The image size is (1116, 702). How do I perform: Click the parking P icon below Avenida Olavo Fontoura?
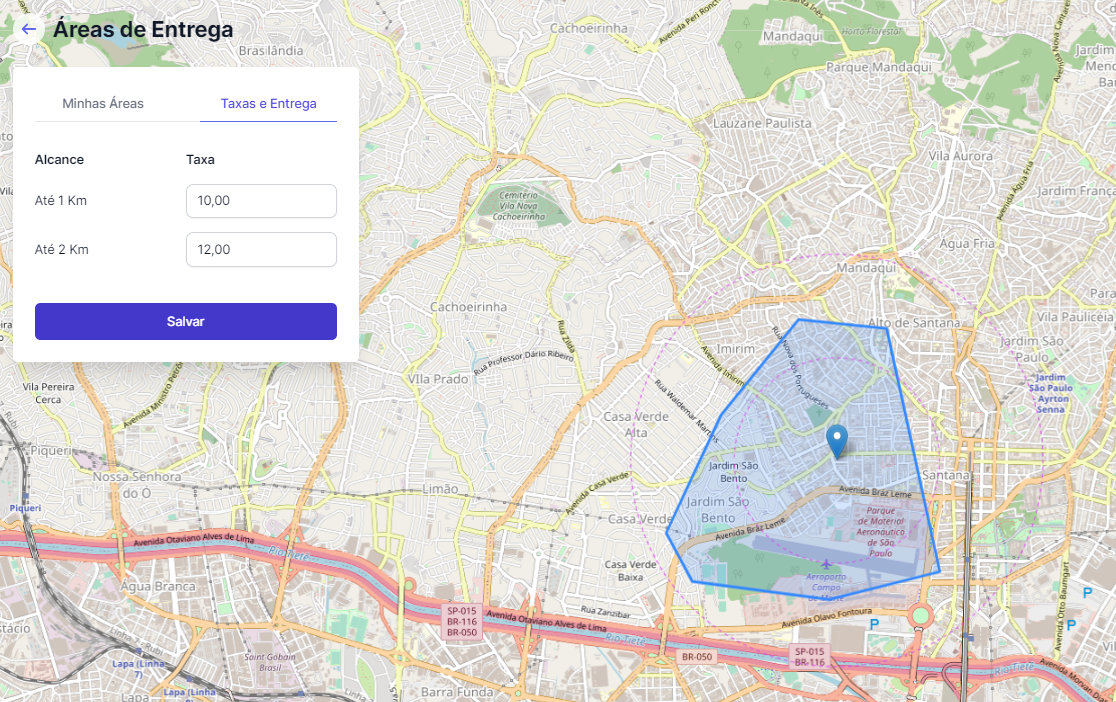876,624
